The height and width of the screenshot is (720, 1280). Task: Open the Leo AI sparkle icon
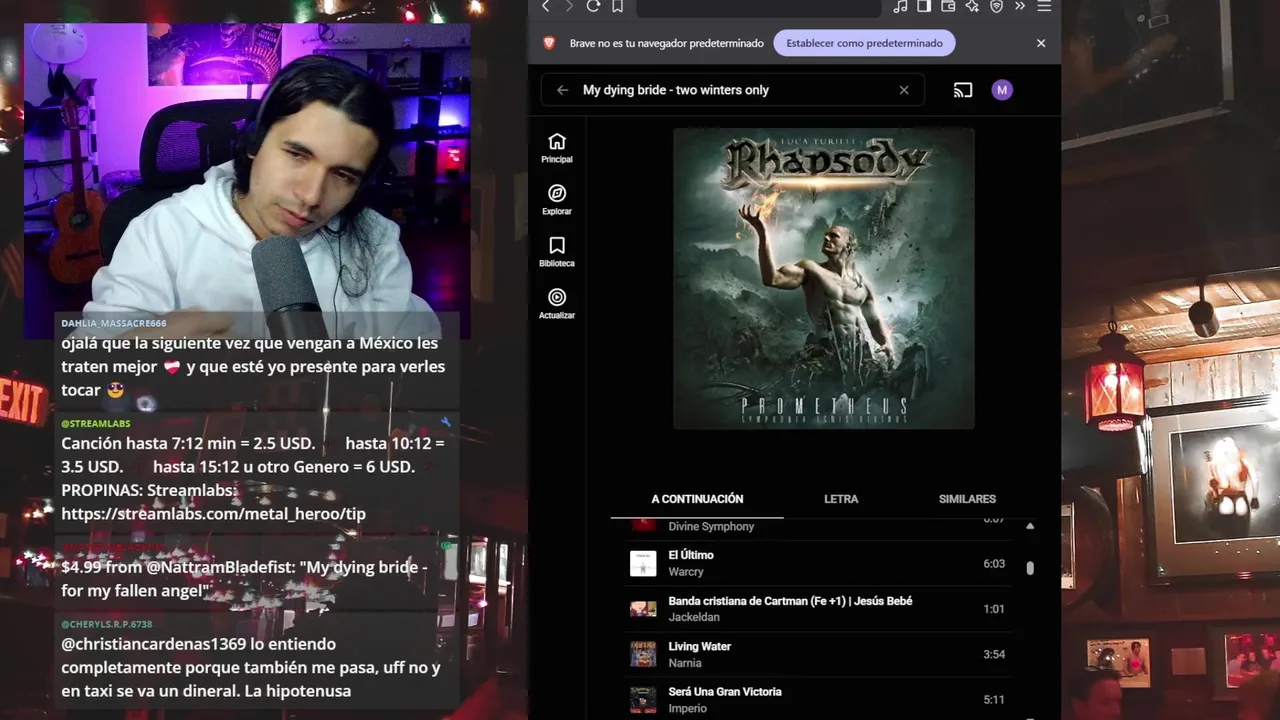coord(972,6)
